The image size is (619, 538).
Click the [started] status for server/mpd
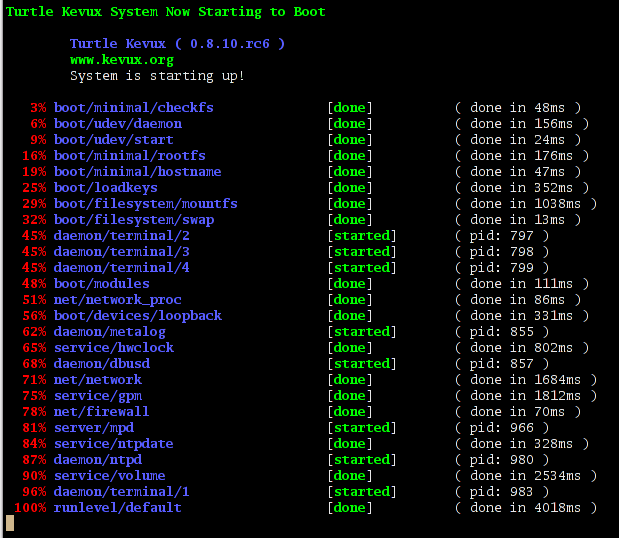click(x=362, y=428)
